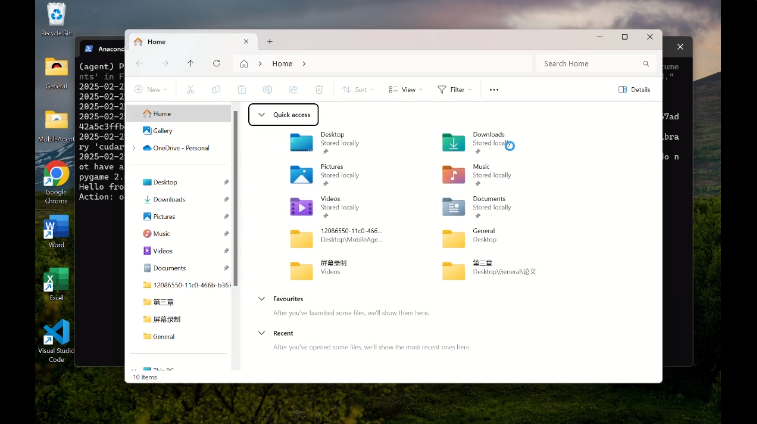Screen dimensions: 757x424
Task: Click the Delete trash icon
Action: (319, 89)
